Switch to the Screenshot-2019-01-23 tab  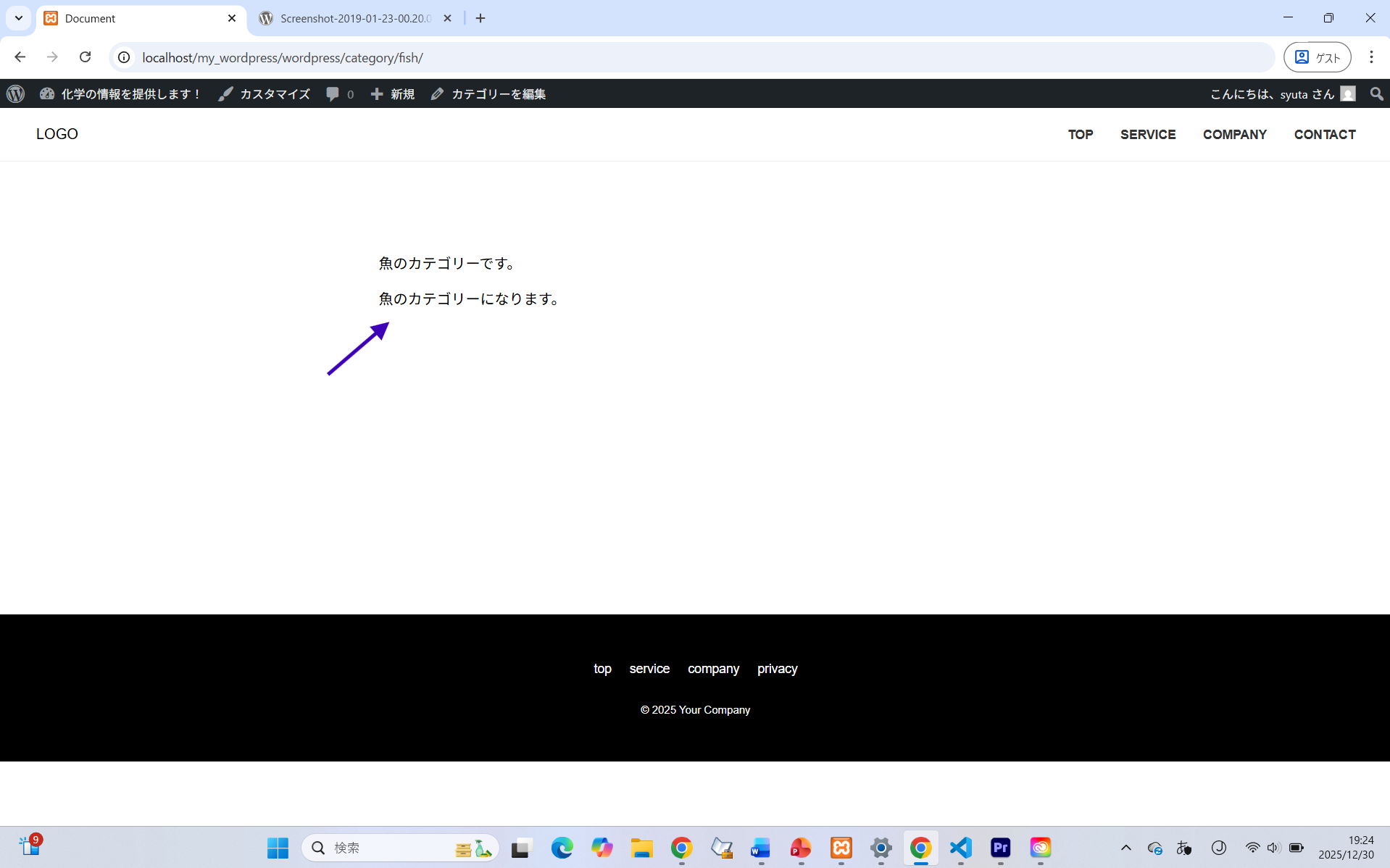click(x=354, y=18)
